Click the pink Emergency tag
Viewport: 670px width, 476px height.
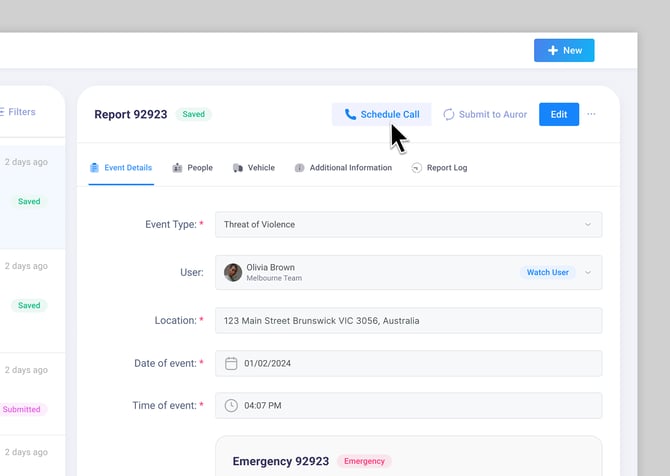(x=364, y=461)
